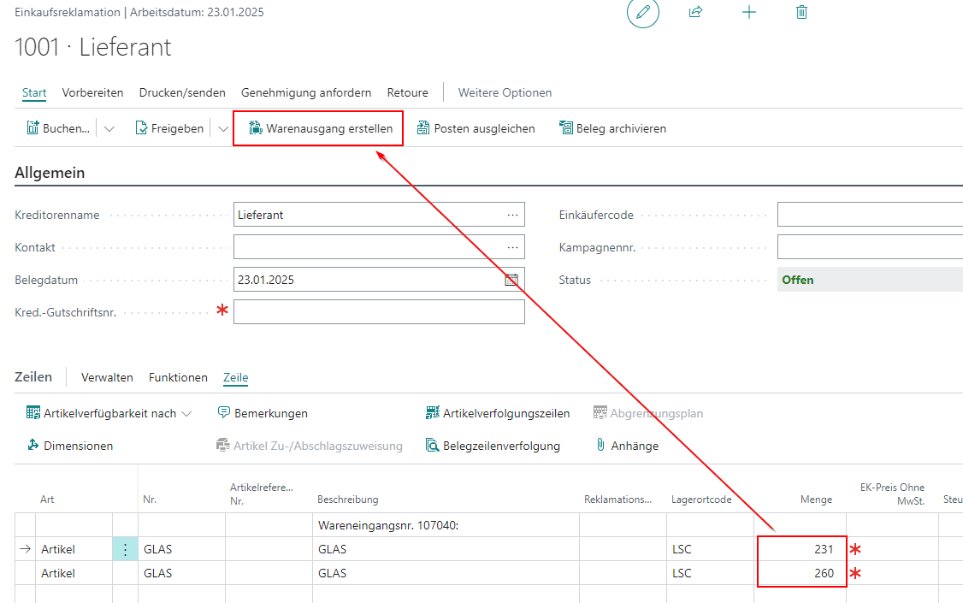Click three-dot menu on first GLAS row
This screenshot has height=603, width=963.
125,549
